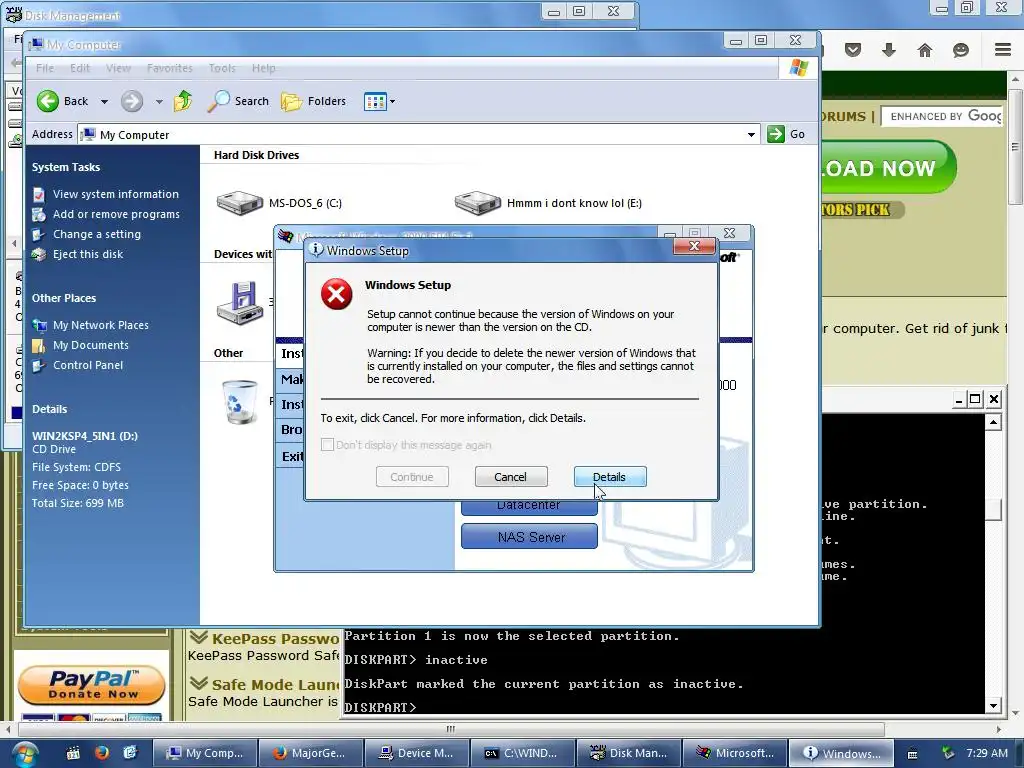Tick 'Don't display this message again' checkbox

(x=327, y=445)
